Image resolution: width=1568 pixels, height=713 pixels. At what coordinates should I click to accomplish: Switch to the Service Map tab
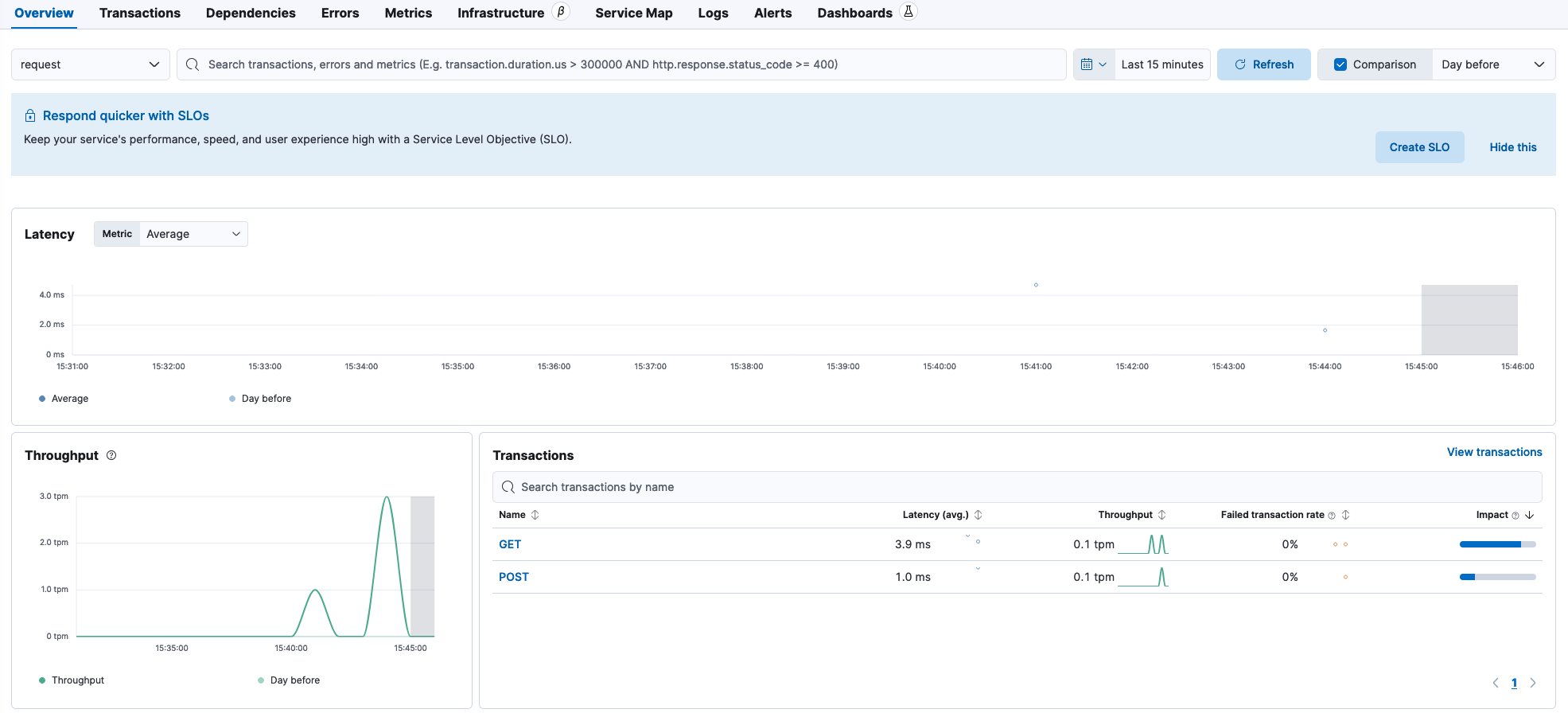click(633, 13)
